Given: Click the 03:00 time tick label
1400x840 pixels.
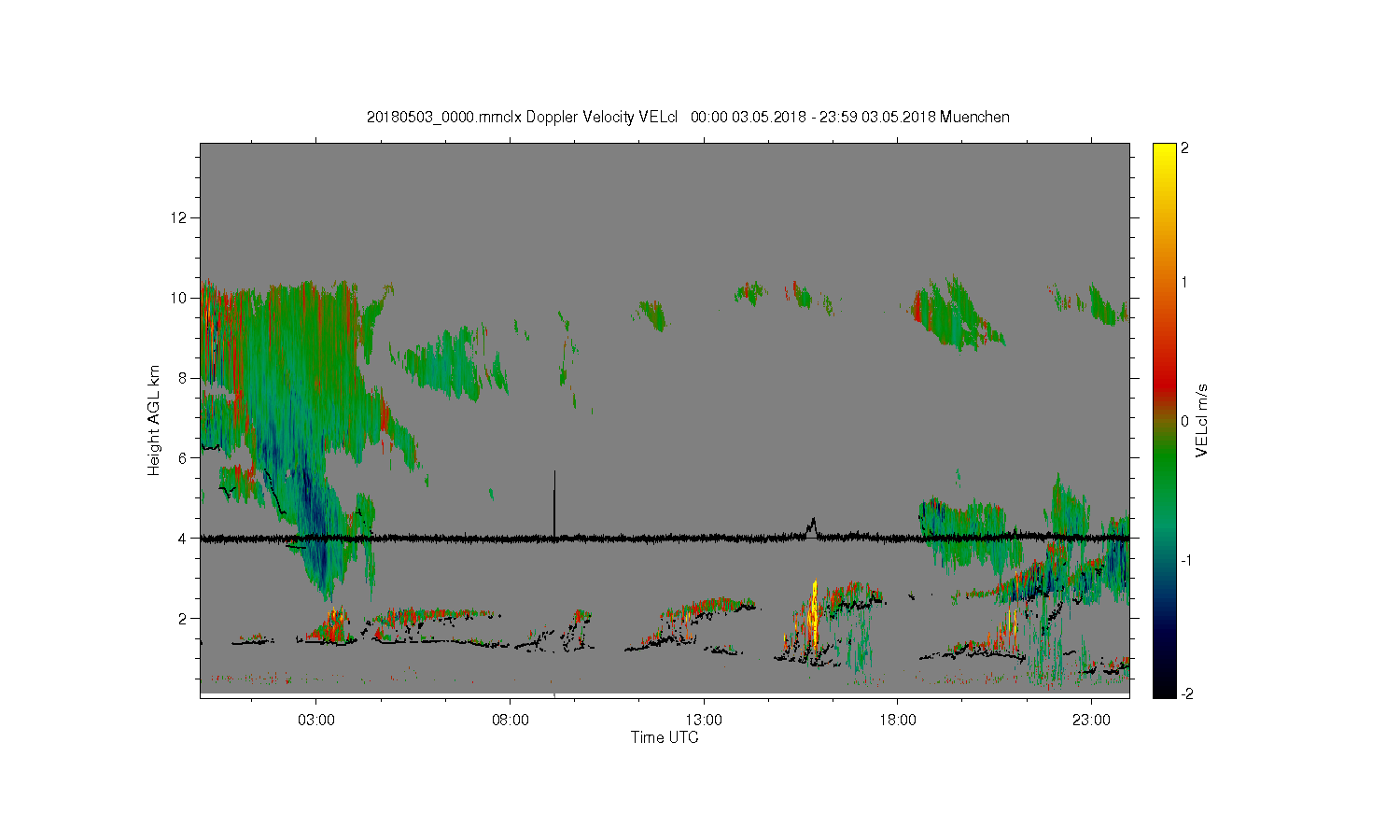Looking at the screenshot, I should click(316, 721).
